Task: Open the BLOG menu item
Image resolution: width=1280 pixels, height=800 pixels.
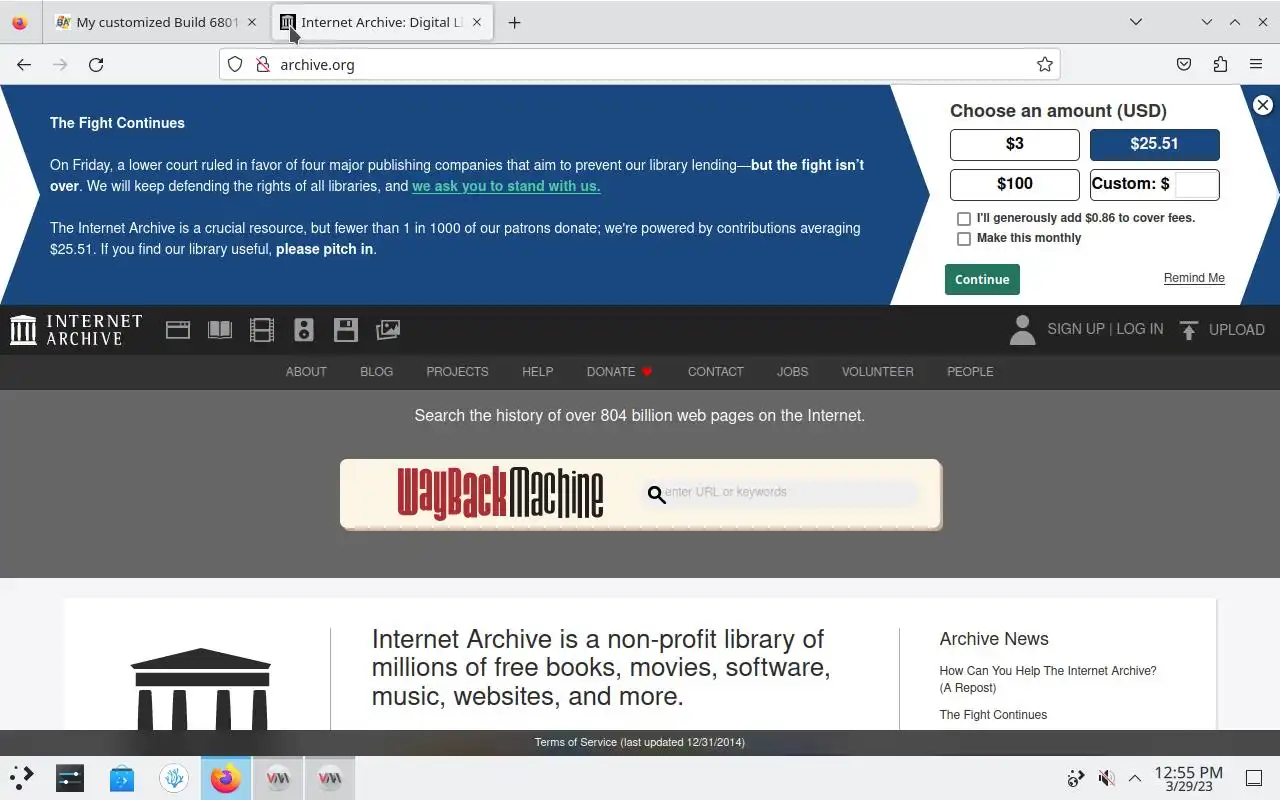Action: [x=376, y=372]
